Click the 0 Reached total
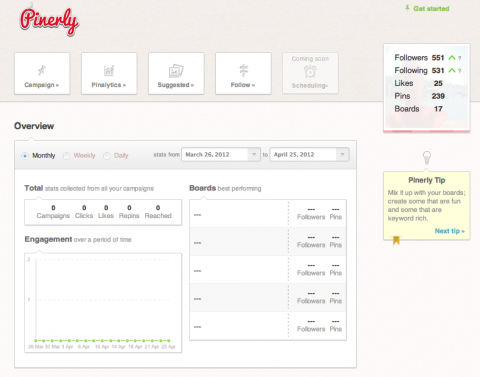The height and width of the screenshot is (377, 480). [158, 212]
